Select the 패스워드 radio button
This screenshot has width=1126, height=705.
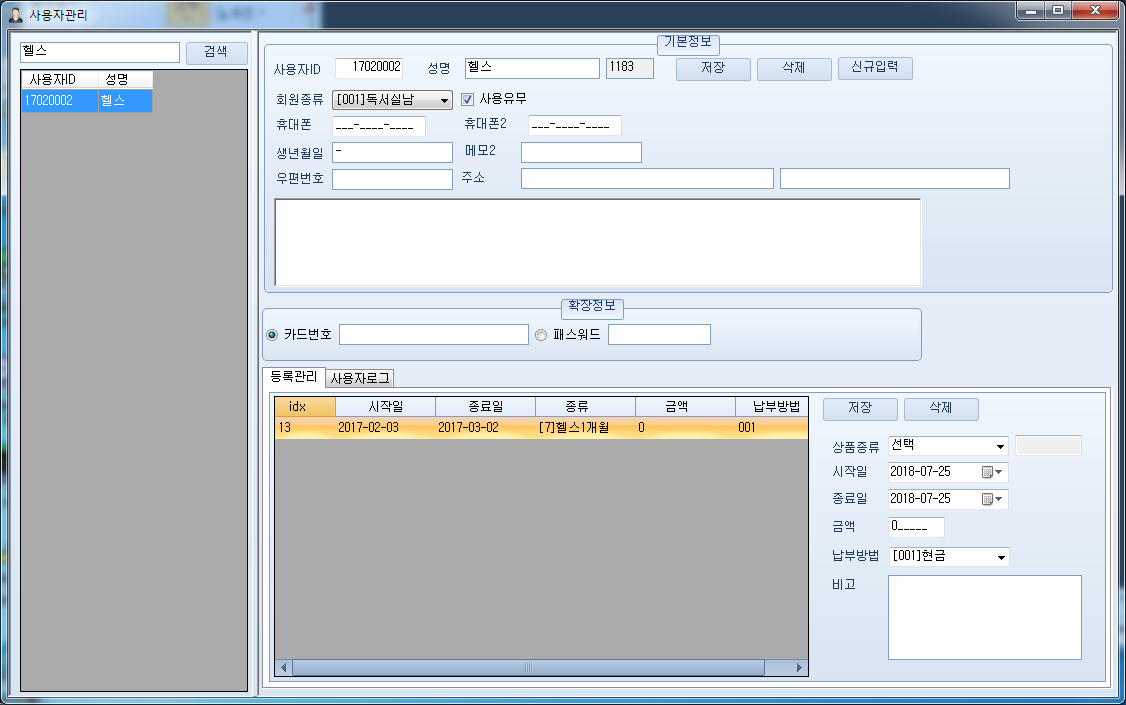pos(541,334)
